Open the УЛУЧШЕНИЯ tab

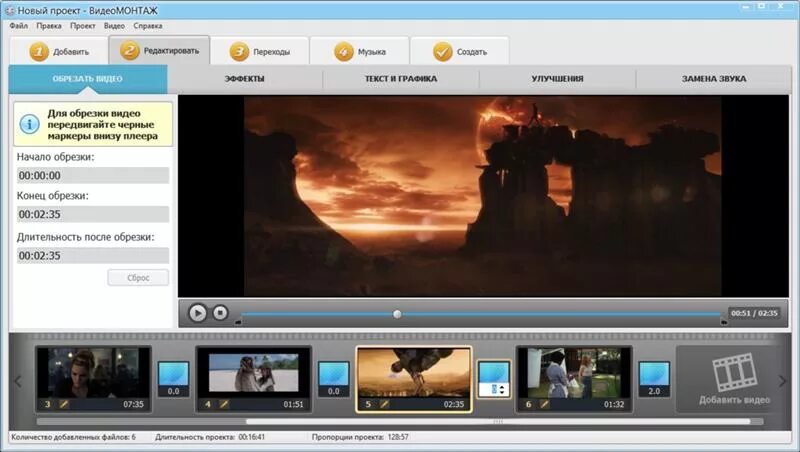pyautogui.click(x=557, y=79)
